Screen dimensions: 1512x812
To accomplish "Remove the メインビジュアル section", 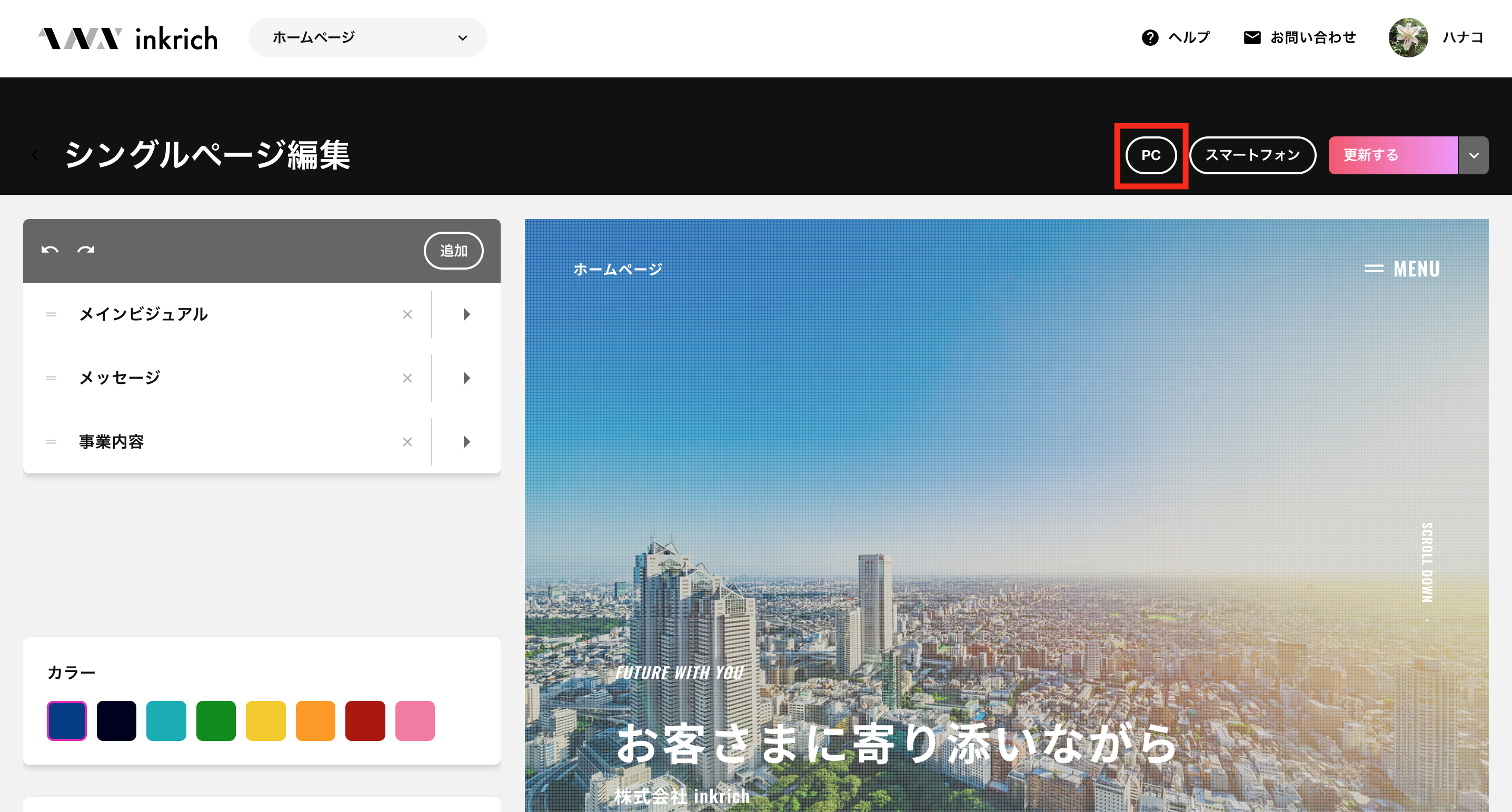I will [407, 315].
